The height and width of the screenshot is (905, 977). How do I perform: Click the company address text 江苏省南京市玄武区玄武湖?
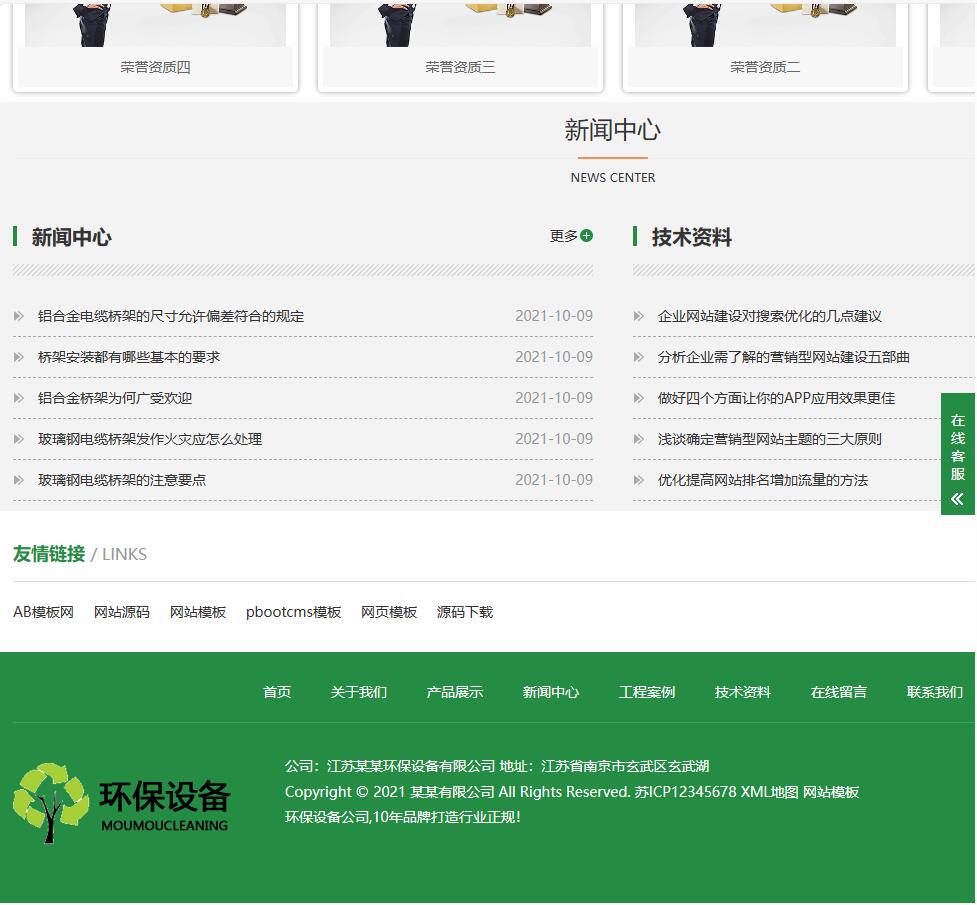point(625,766)
